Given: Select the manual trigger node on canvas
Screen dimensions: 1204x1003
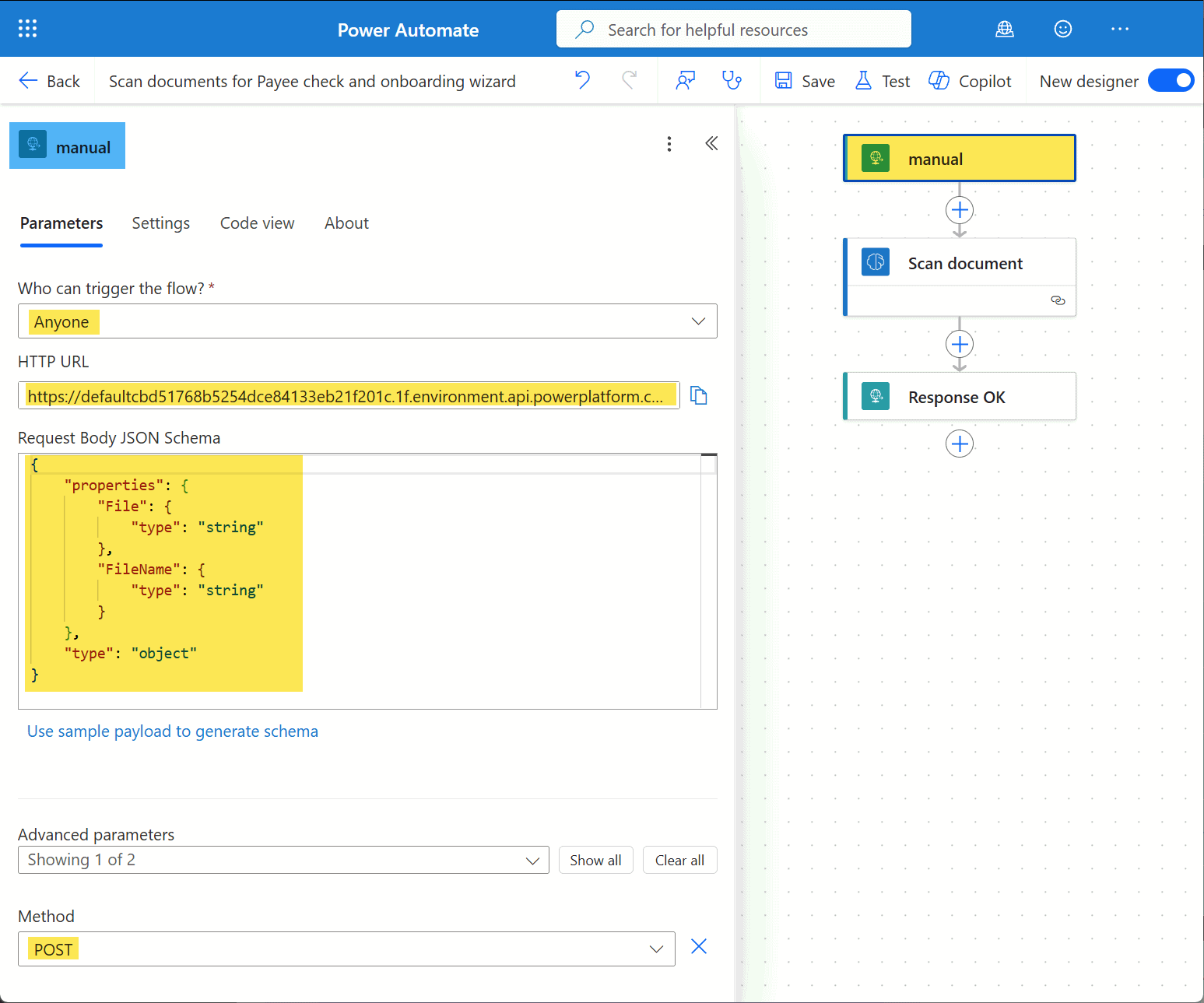Looking at the screenshot, I should coord(959,159).
